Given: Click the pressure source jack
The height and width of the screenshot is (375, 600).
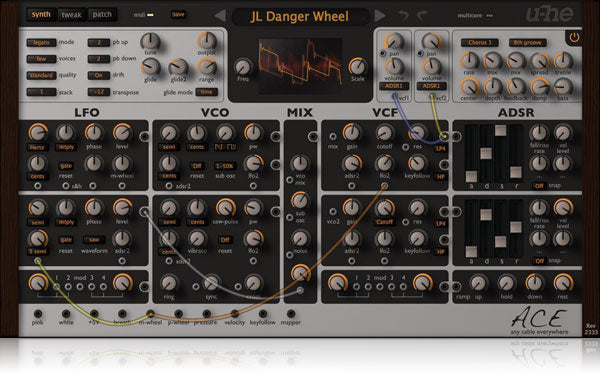Looking at the screenshot, I should click(x=206, y=314).
